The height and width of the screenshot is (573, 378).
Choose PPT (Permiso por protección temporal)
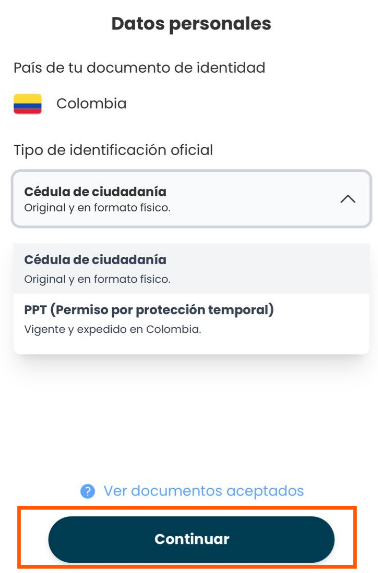pyautogui.click(x=192, y=319)
